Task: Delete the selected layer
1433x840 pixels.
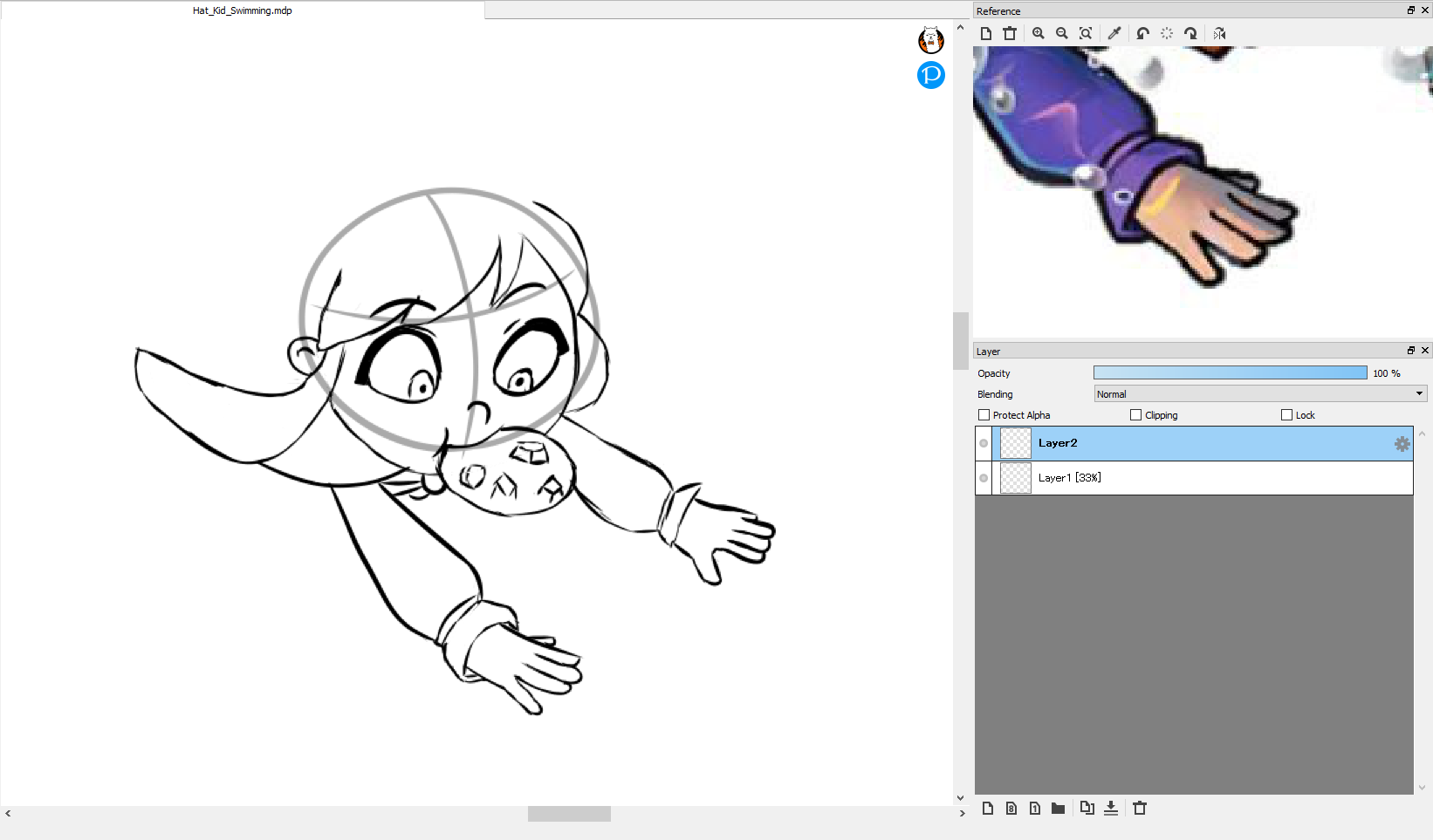Action: click(1140, 809)
